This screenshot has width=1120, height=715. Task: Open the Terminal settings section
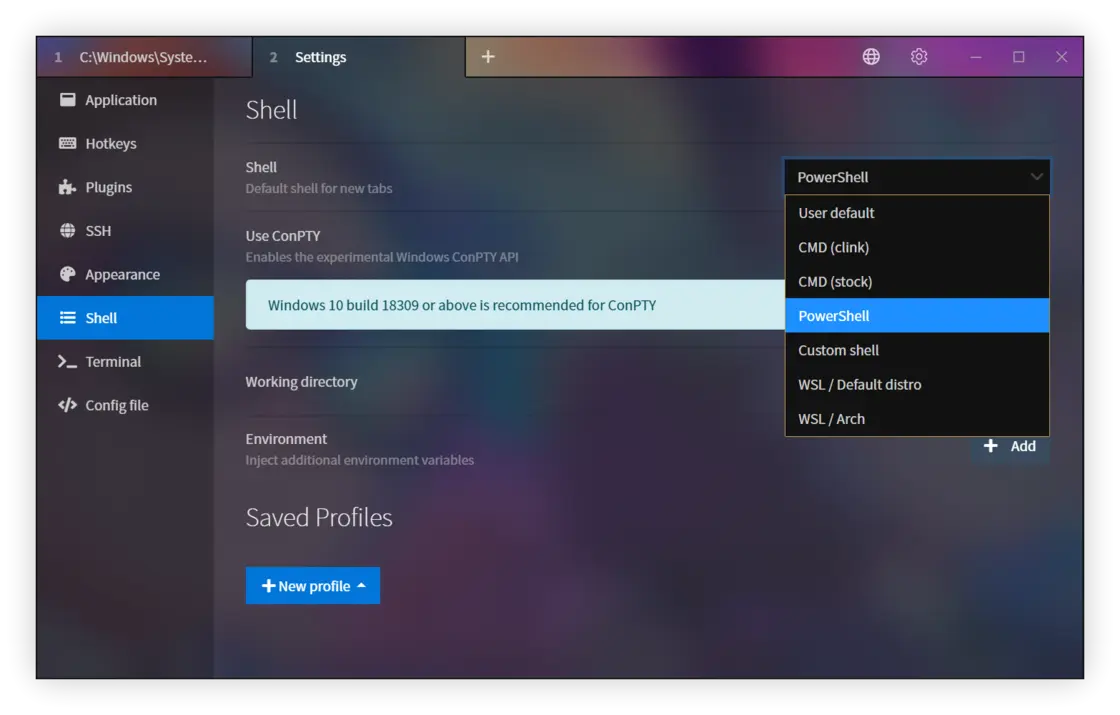coord(125,361)
